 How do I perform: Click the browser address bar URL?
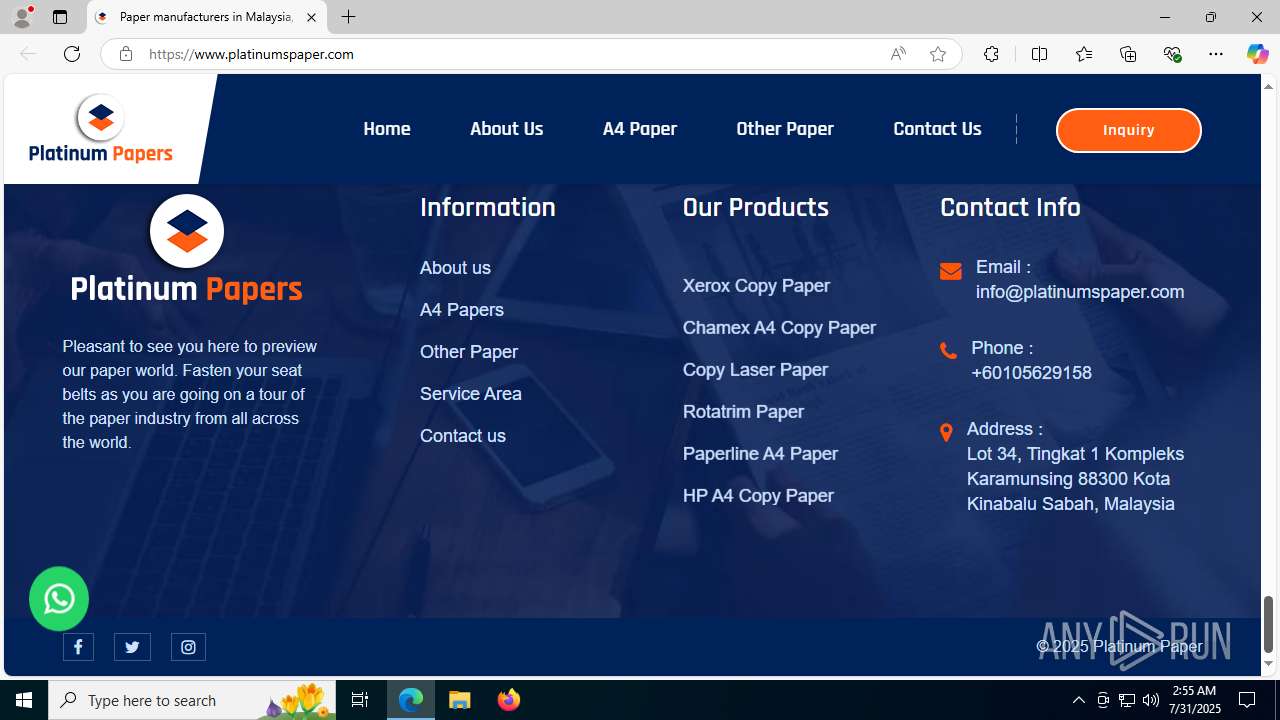(x=251, y=54)
